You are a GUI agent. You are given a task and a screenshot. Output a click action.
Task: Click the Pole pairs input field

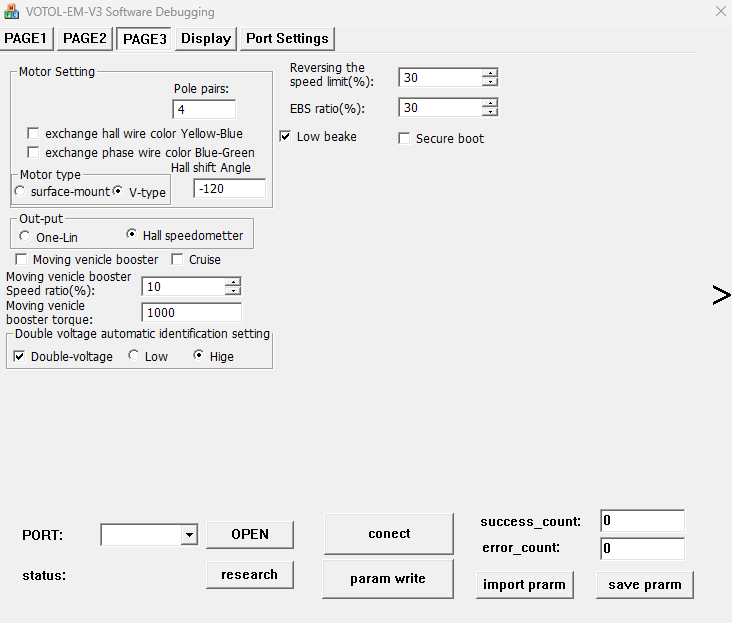(x=204, y=109)
